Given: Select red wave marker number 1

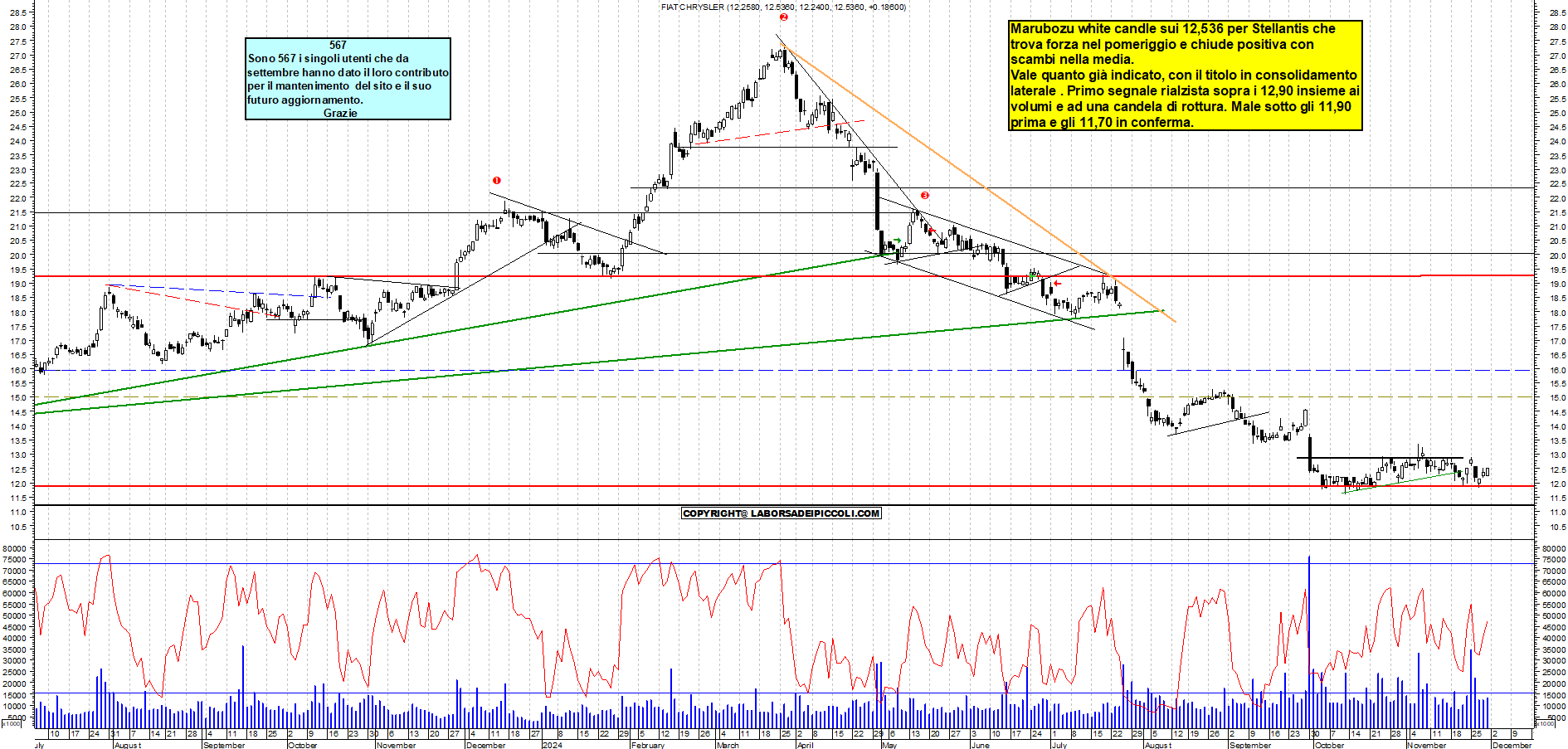Looking at the screenshot, I should coord(496,180).
